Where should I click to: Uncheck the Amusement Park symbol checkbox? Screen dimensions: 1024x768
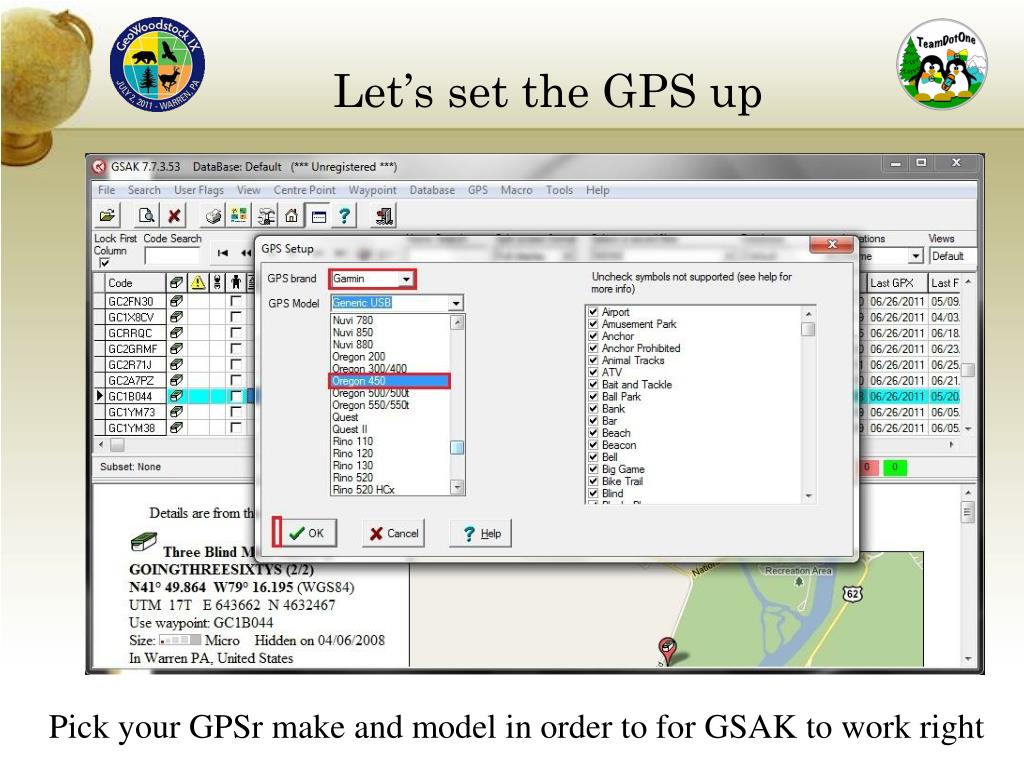coord(593,324)
